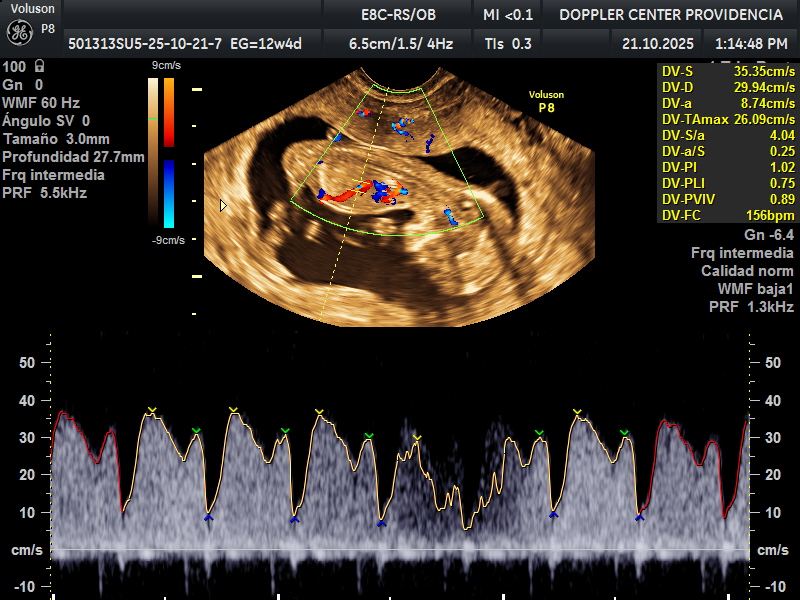
Task: Select the DV-PI measurement result
Action: pyautogui.click(x=727, y=167)
